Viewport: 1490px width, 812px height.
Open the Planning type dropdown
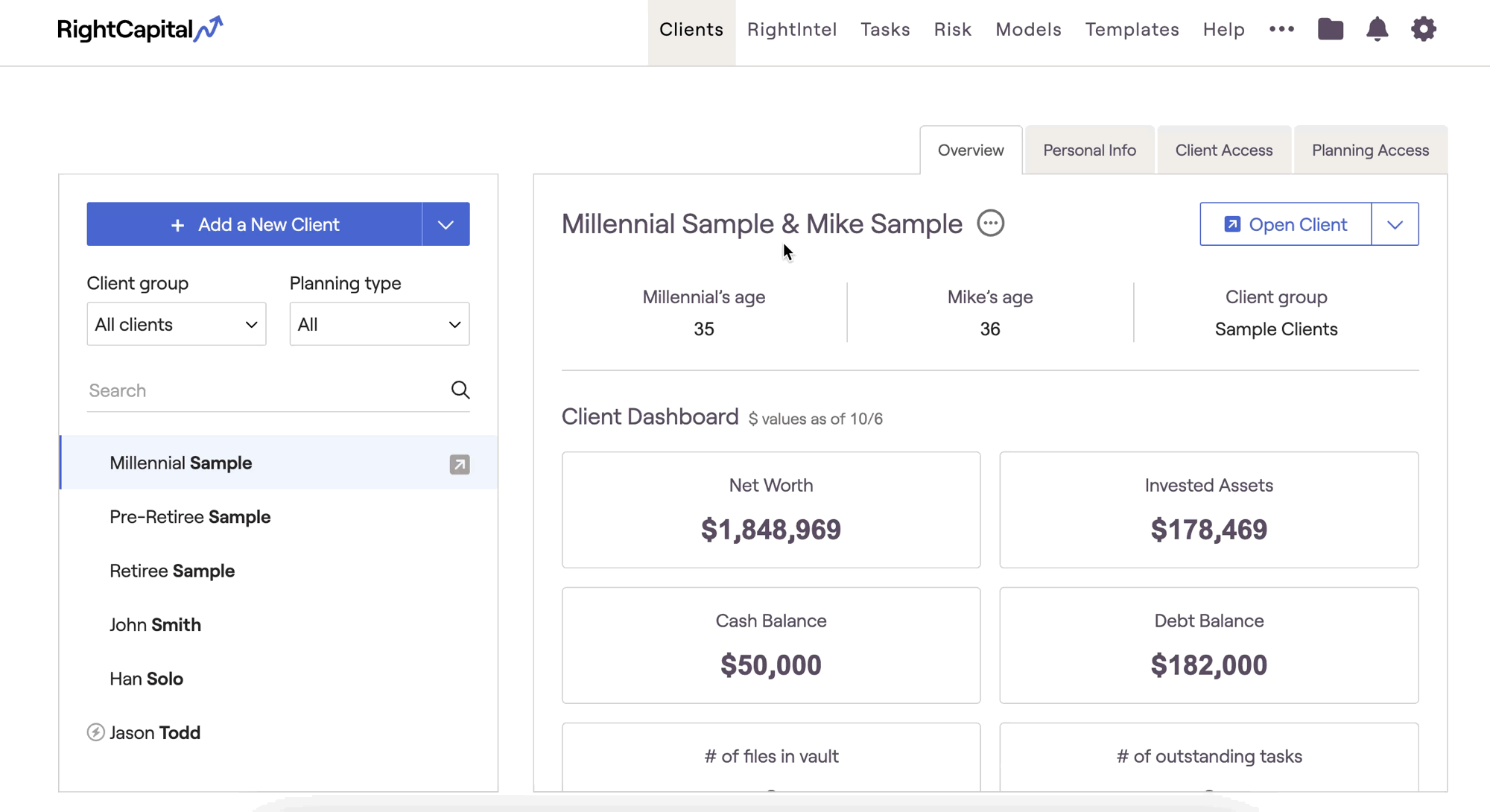(x=379, y=324)
